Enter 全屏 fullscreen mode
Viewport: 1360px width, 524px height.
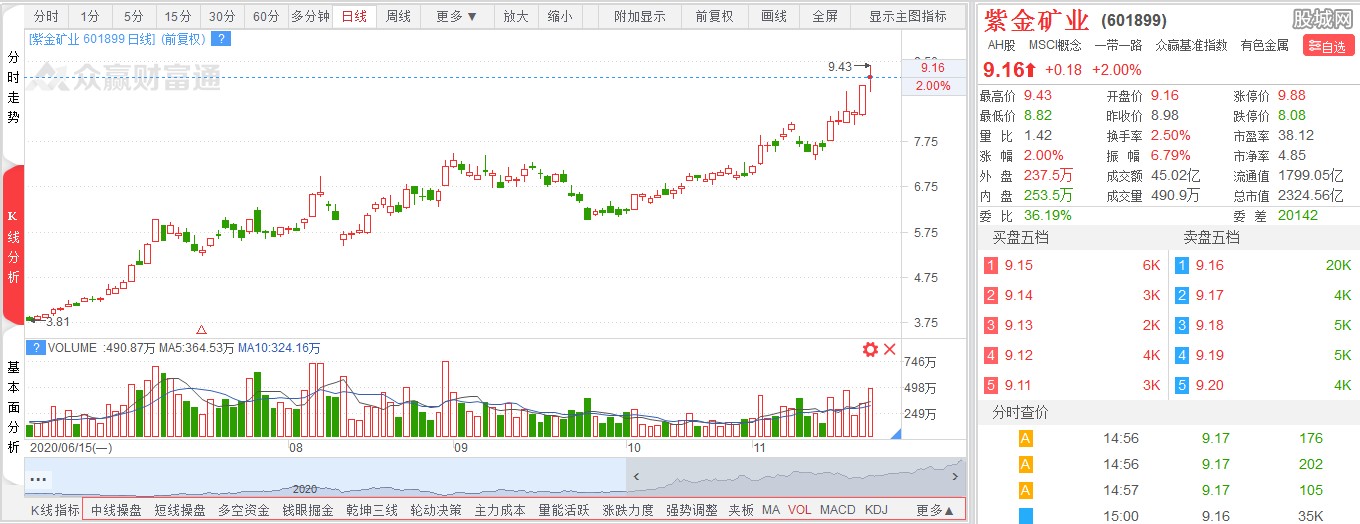click(825, 16)
